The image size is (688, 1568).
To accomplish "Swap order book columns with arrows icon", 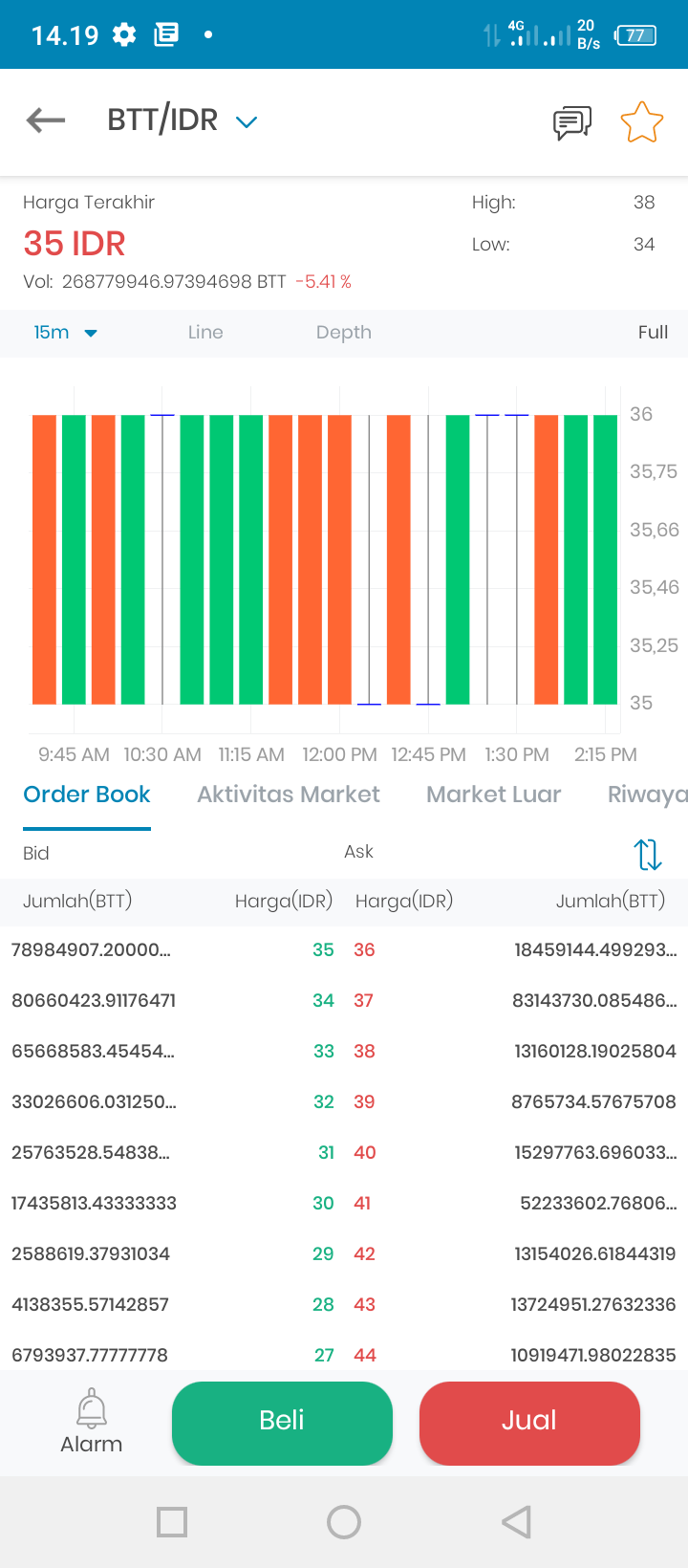I will click(648, 854).
